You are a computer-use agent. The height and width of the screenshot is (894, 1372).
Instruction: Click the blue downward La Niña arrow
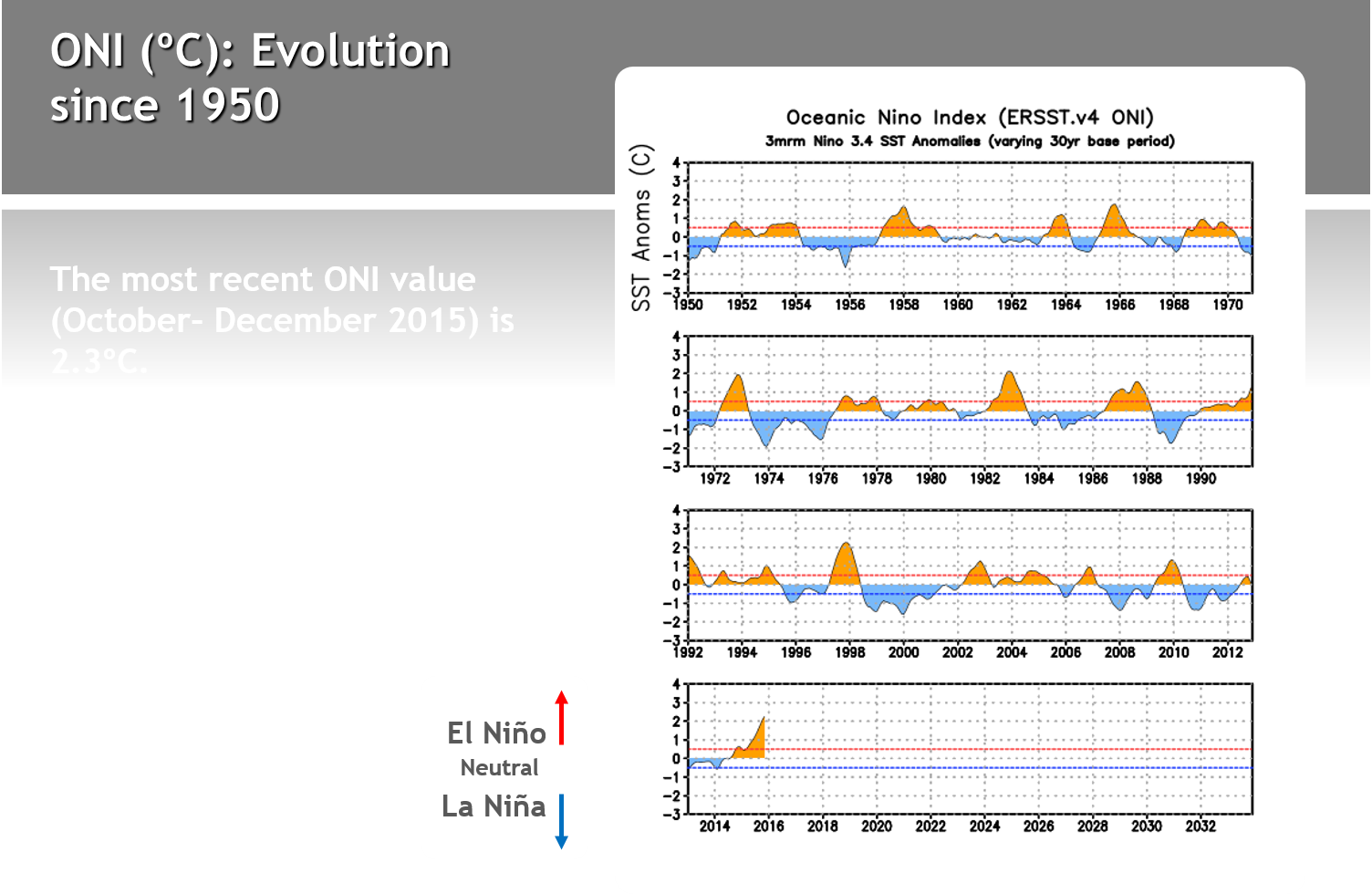click(562, 822)
